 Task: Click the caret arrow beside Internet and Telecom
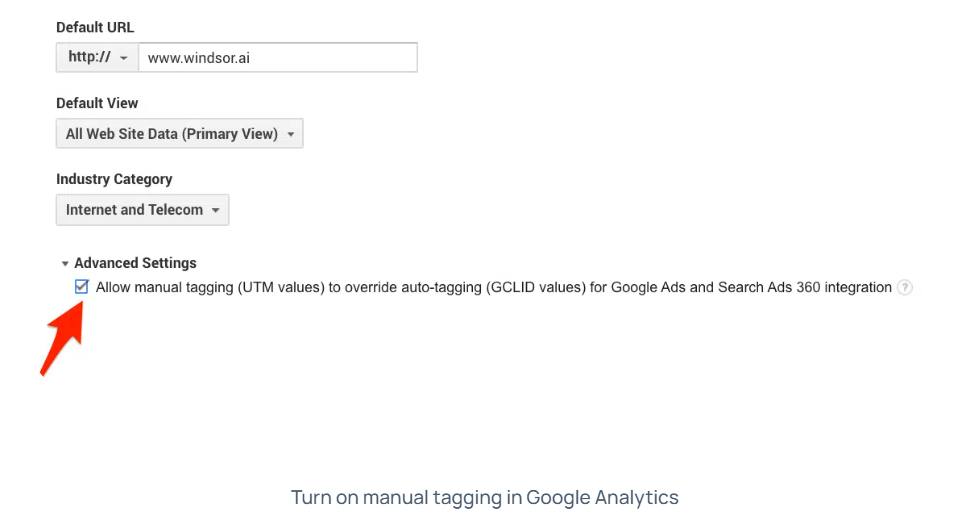coord(215,210)
